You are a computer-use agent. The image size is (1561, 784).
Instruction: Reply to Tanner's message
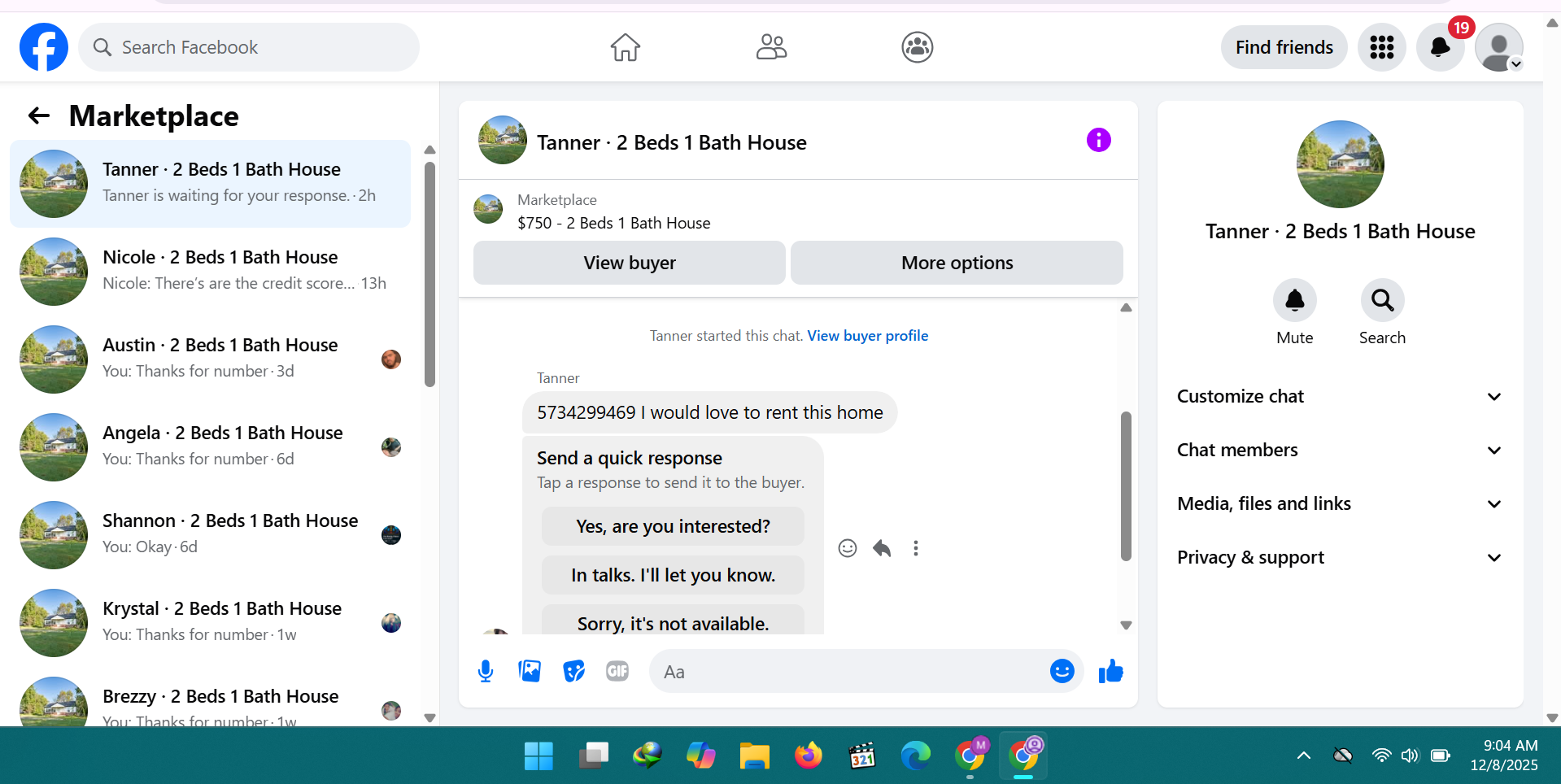coord(882,548)
